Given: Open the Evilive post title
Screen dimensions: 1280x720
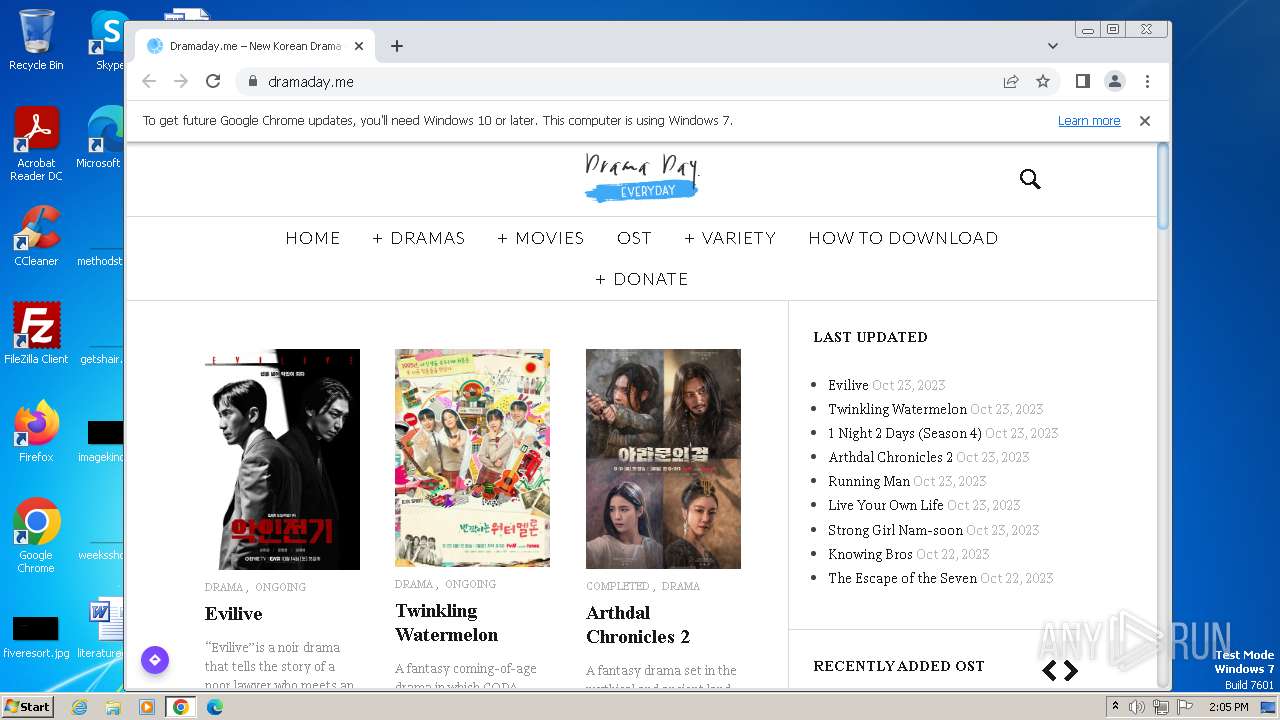Looking at the screenshot, I should (233, 614).
